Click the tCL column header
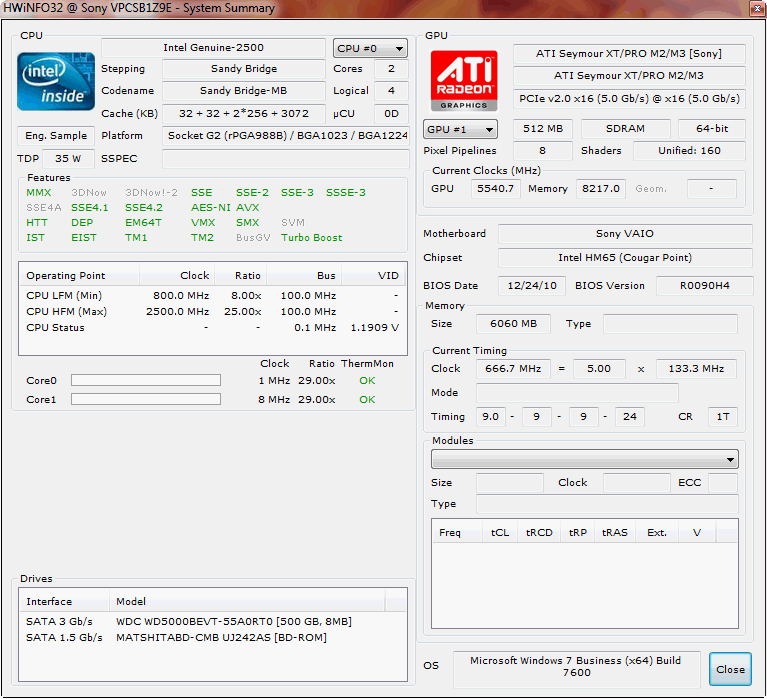767x699 pixels. pos(500,532)
